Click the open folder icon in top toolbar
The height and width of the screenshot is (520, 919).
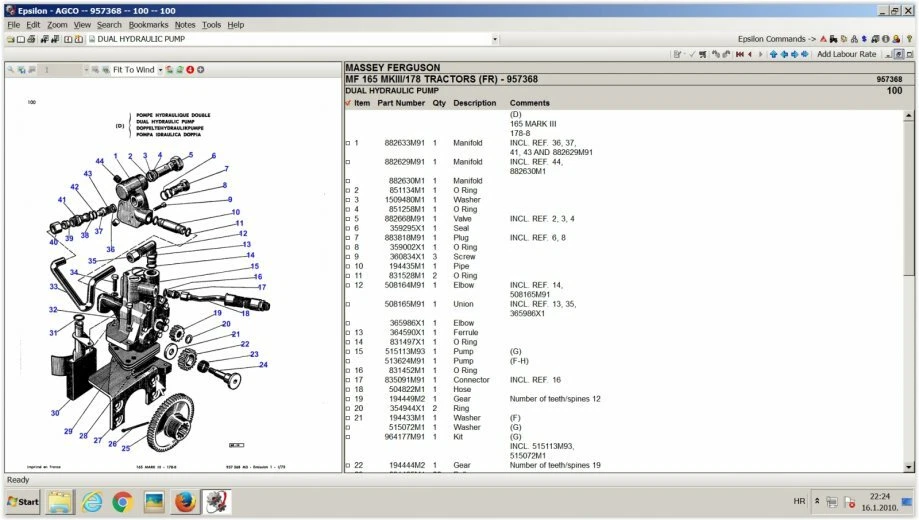pyautogui.click(x=11, y=39)
